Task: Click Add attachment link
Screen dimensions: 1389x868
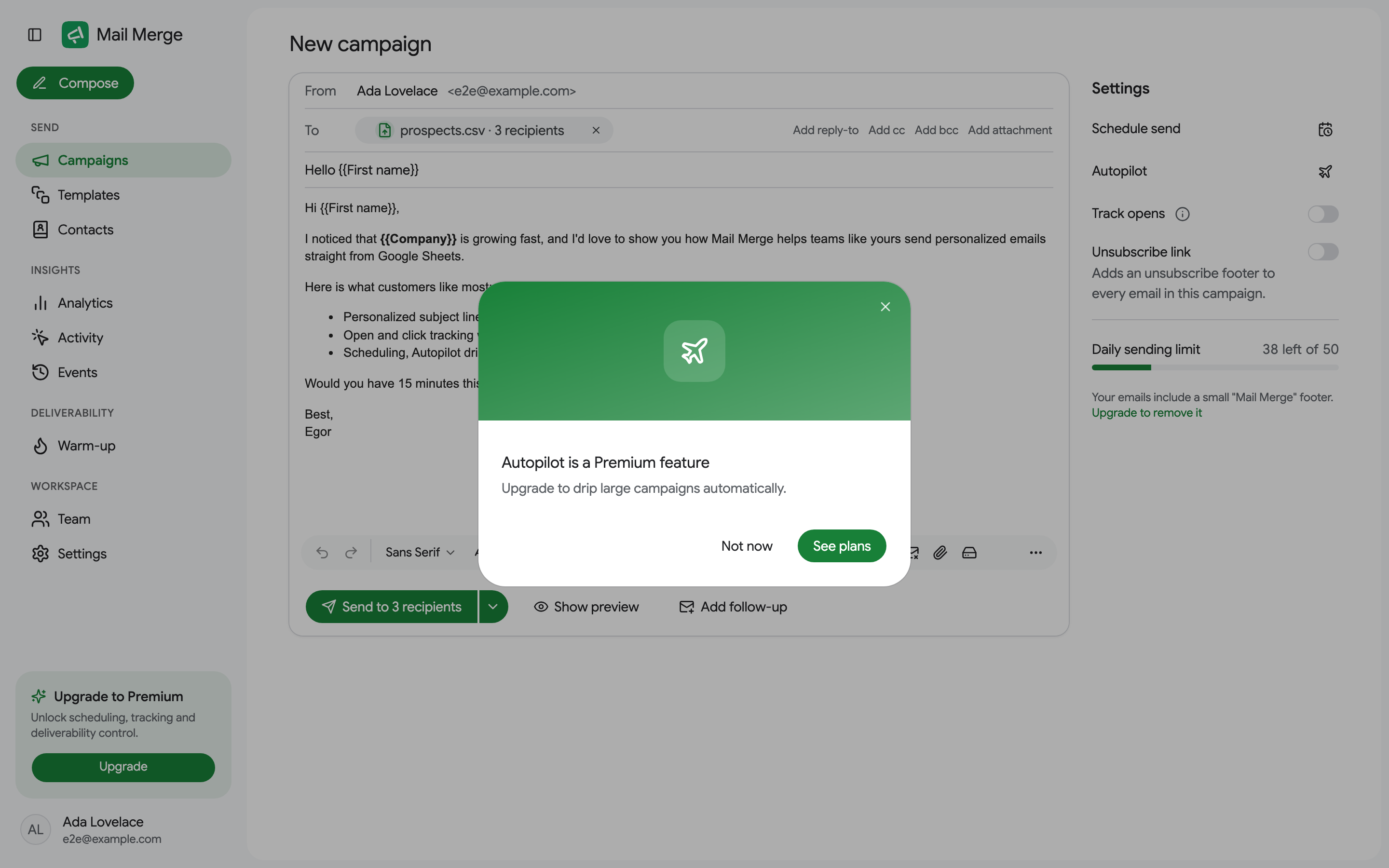Action: tap(1009, 130)
